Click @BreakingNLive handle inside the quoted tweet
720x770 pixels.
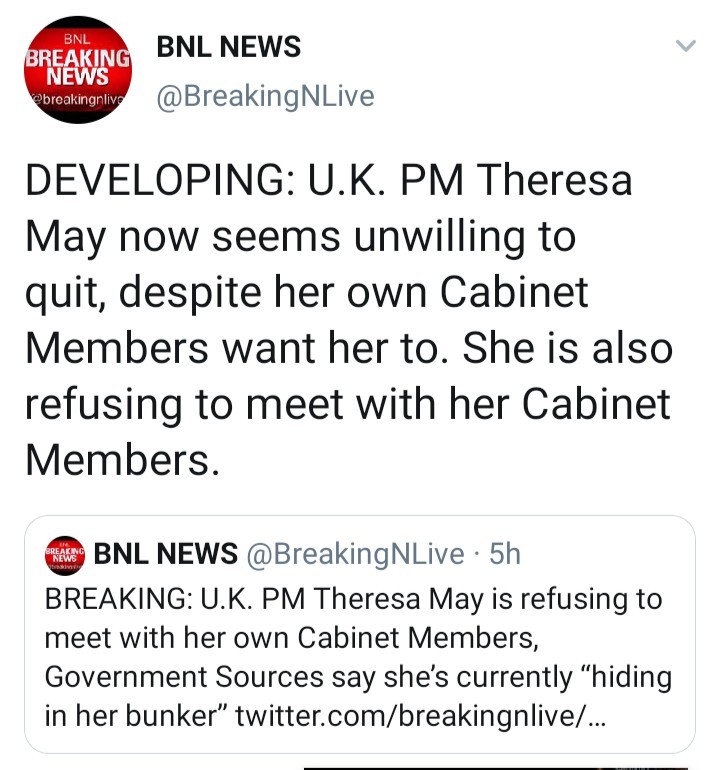[355, 553]
